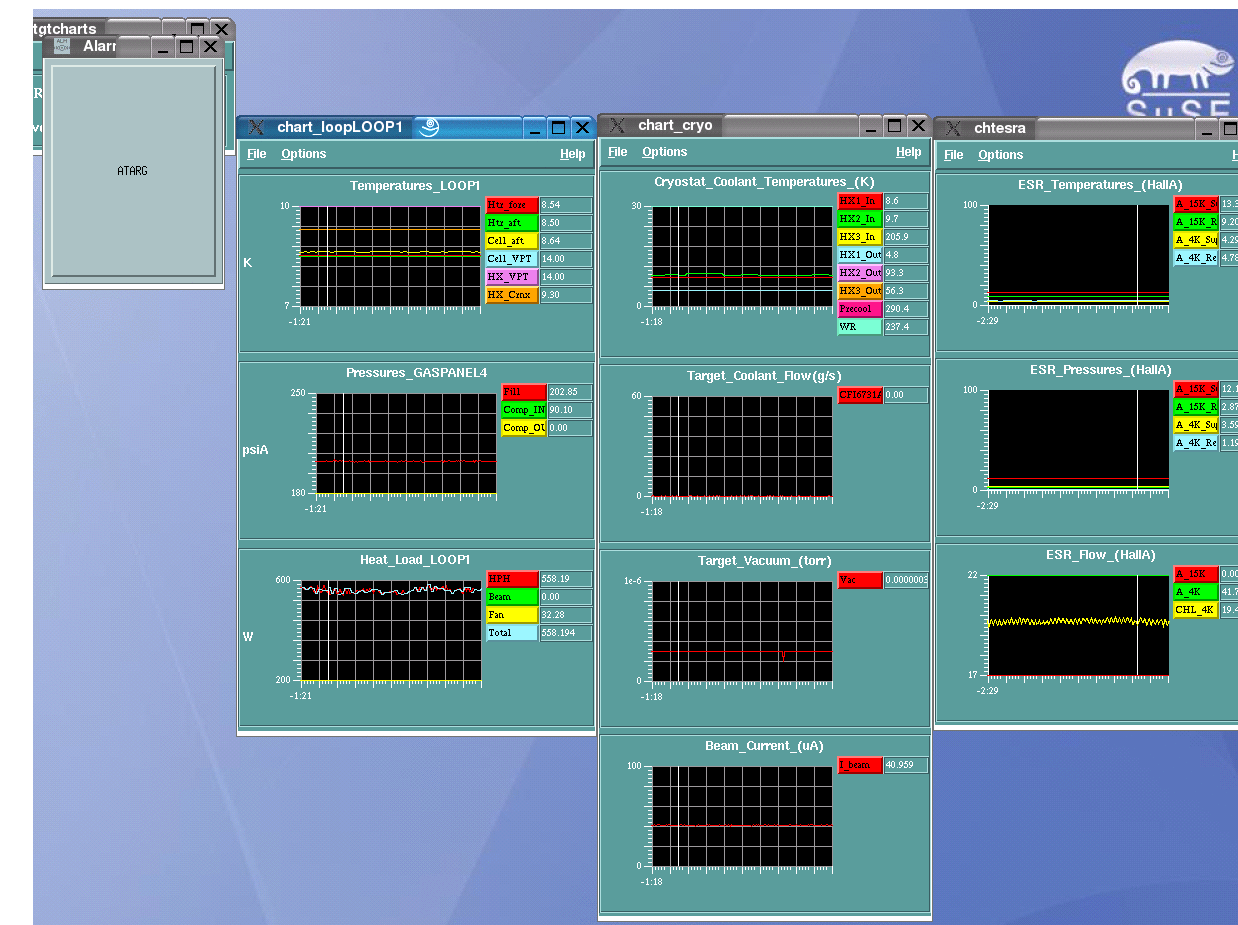The width and height of the screenshot is (1238, 925).
Task: Select green A_15K_R button in ESR_Temperatures
Action: (1196, 222)
